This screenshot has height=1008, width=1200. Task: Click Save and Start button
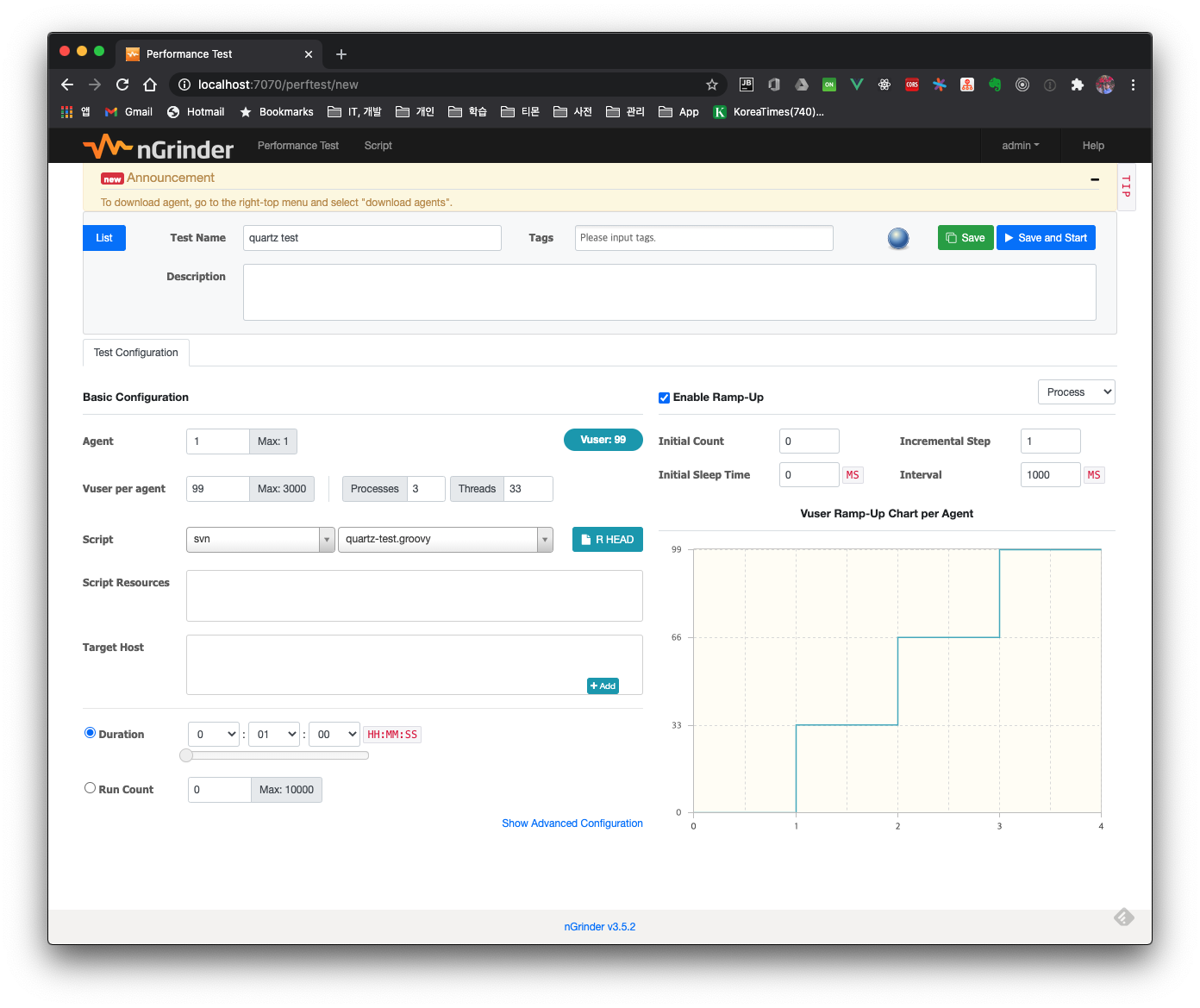pyautogui.click(x=1046, y=238)
